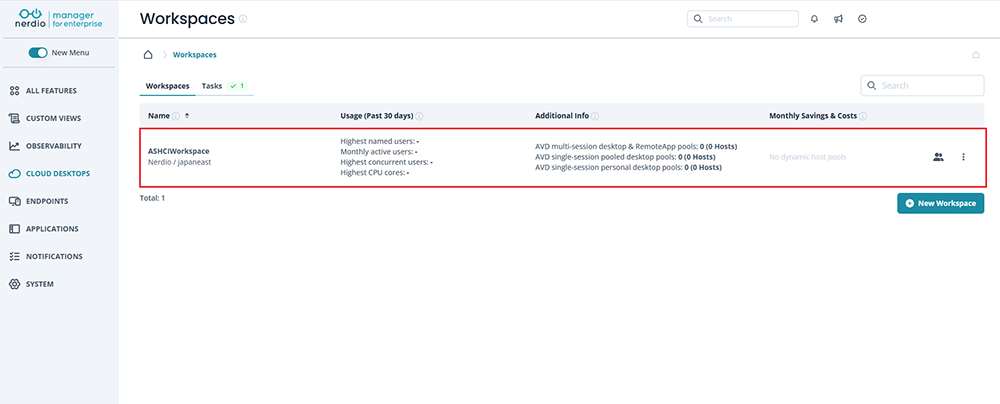The image size is (1000, 404).
Task: Focus the workspaces table Search field
Action: pos(922,86)
